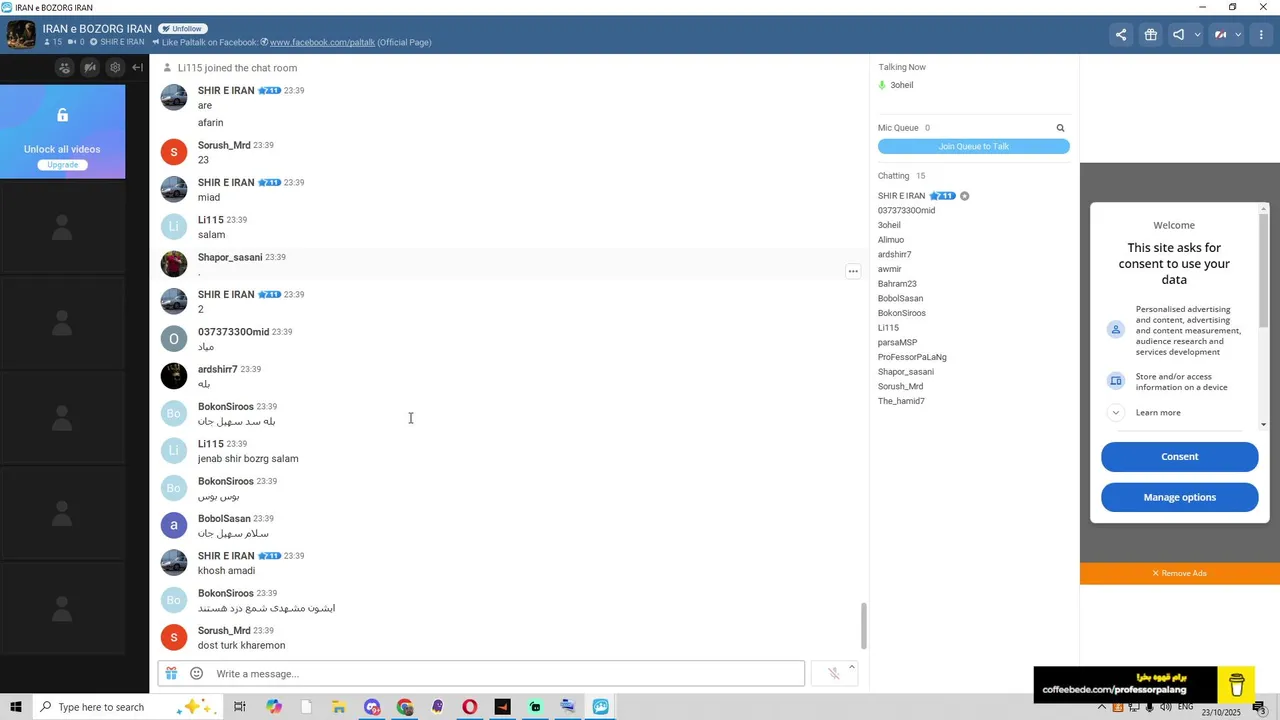The height and width of the screenshot is (720, 1280).
Task: Click Manage options in consent panel
Action: click(1180, 497)
